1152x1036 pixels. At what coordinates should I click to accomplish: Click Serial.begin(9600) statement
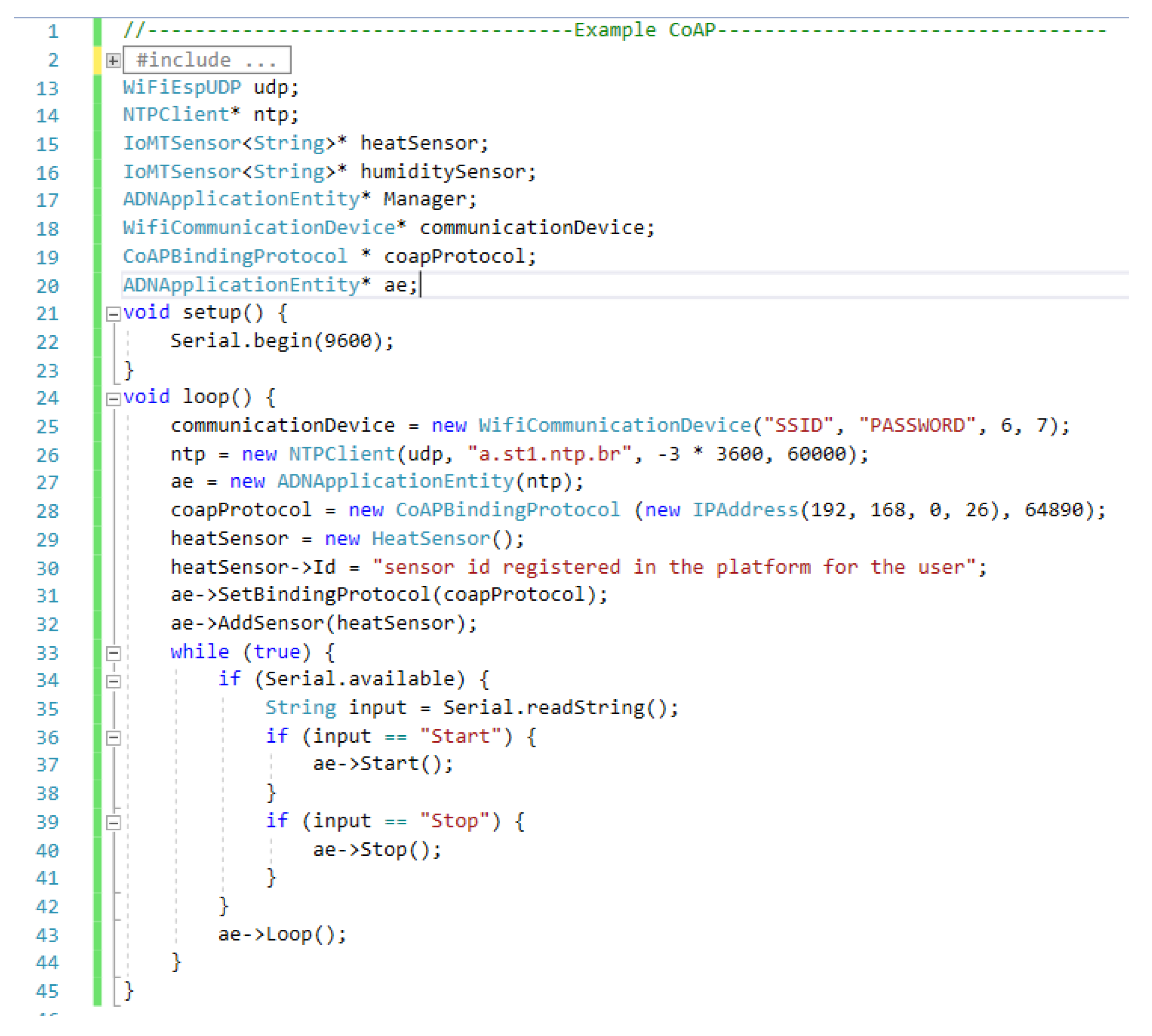coord(282,341)
